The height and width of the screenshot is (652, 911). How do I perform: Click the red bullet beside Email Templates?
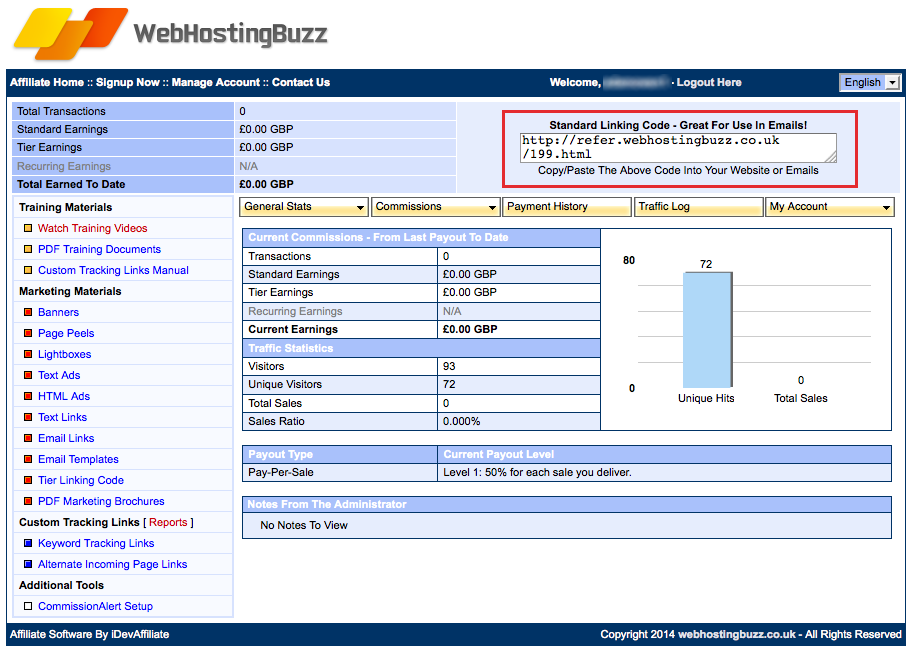[x=28, y=459]
